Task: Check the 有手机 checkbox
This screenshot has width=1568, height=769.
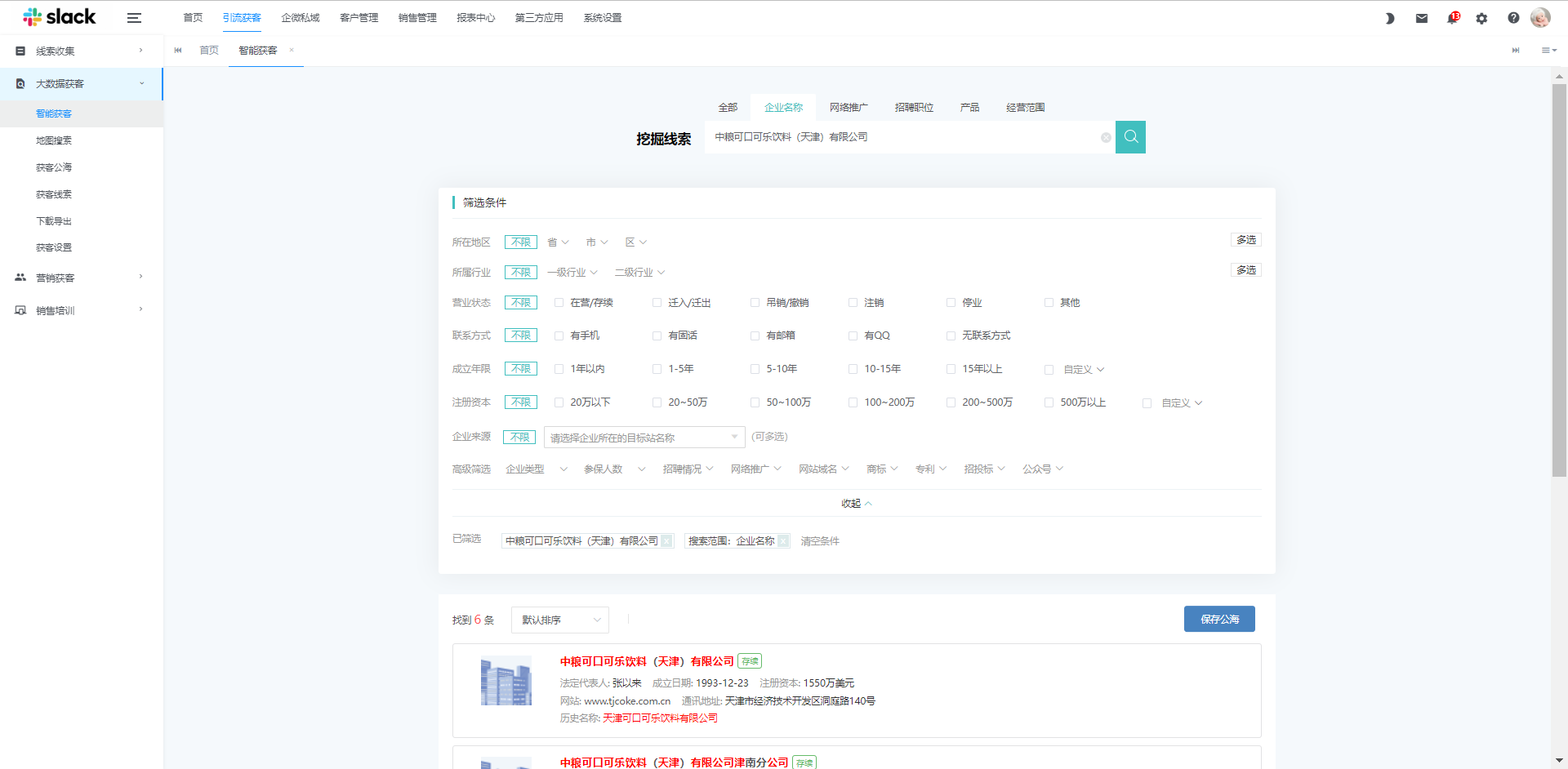Action: 559,336
